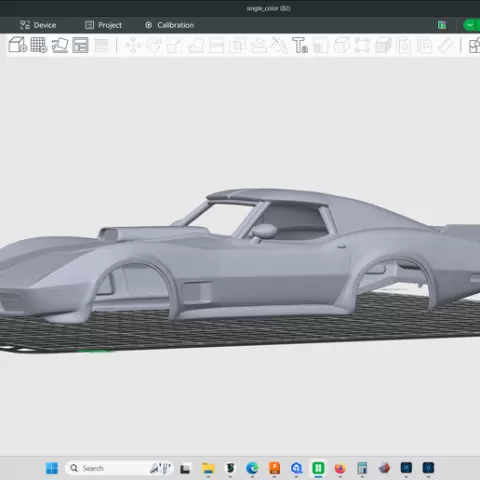Select the Scale gizmo tool
Viewport: 480px width, 480px height.
(175, 45)
